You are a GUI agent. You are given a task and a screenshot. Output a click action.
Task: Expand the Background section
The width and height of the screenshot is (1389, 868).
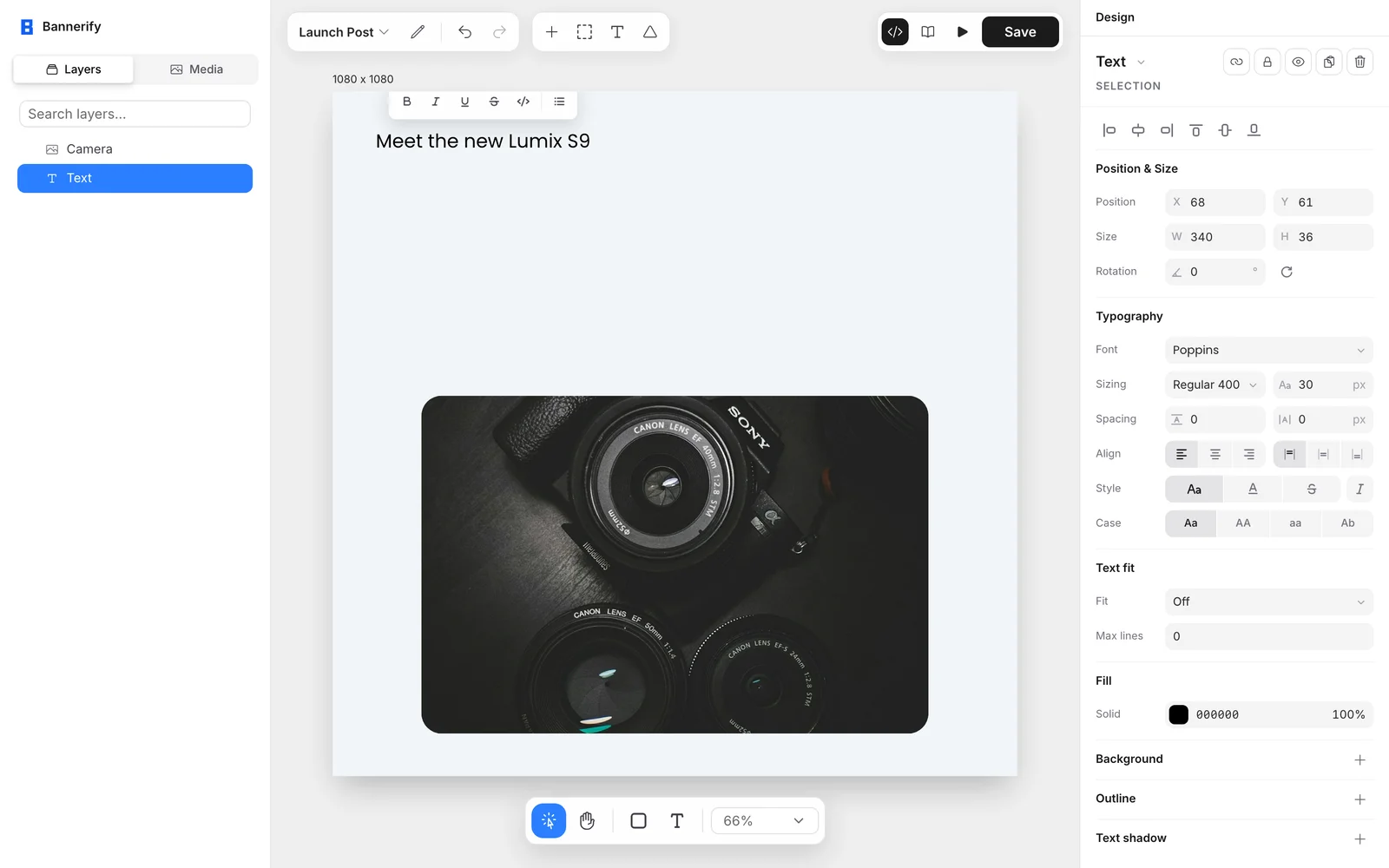click(x=1359, y=759)
